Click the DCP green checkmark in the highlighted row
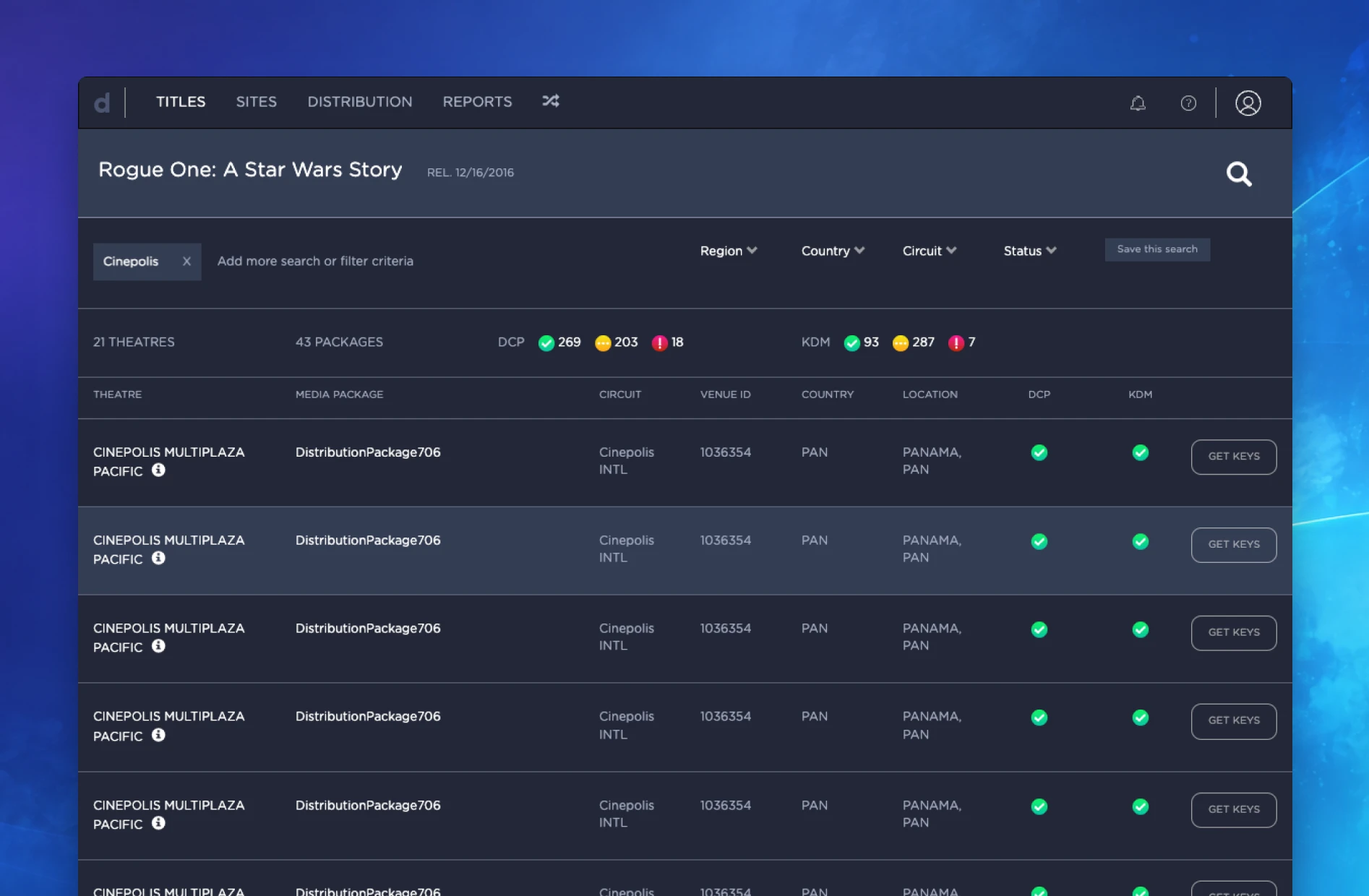The image size is (1369, 896). point(1039,542)
